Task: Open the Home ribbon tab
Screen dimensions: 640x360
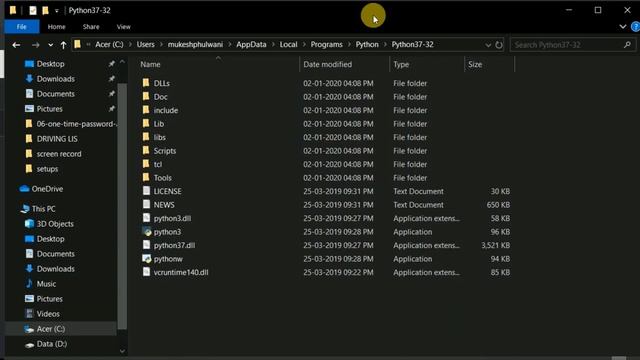Action: [x=56, y=27]
